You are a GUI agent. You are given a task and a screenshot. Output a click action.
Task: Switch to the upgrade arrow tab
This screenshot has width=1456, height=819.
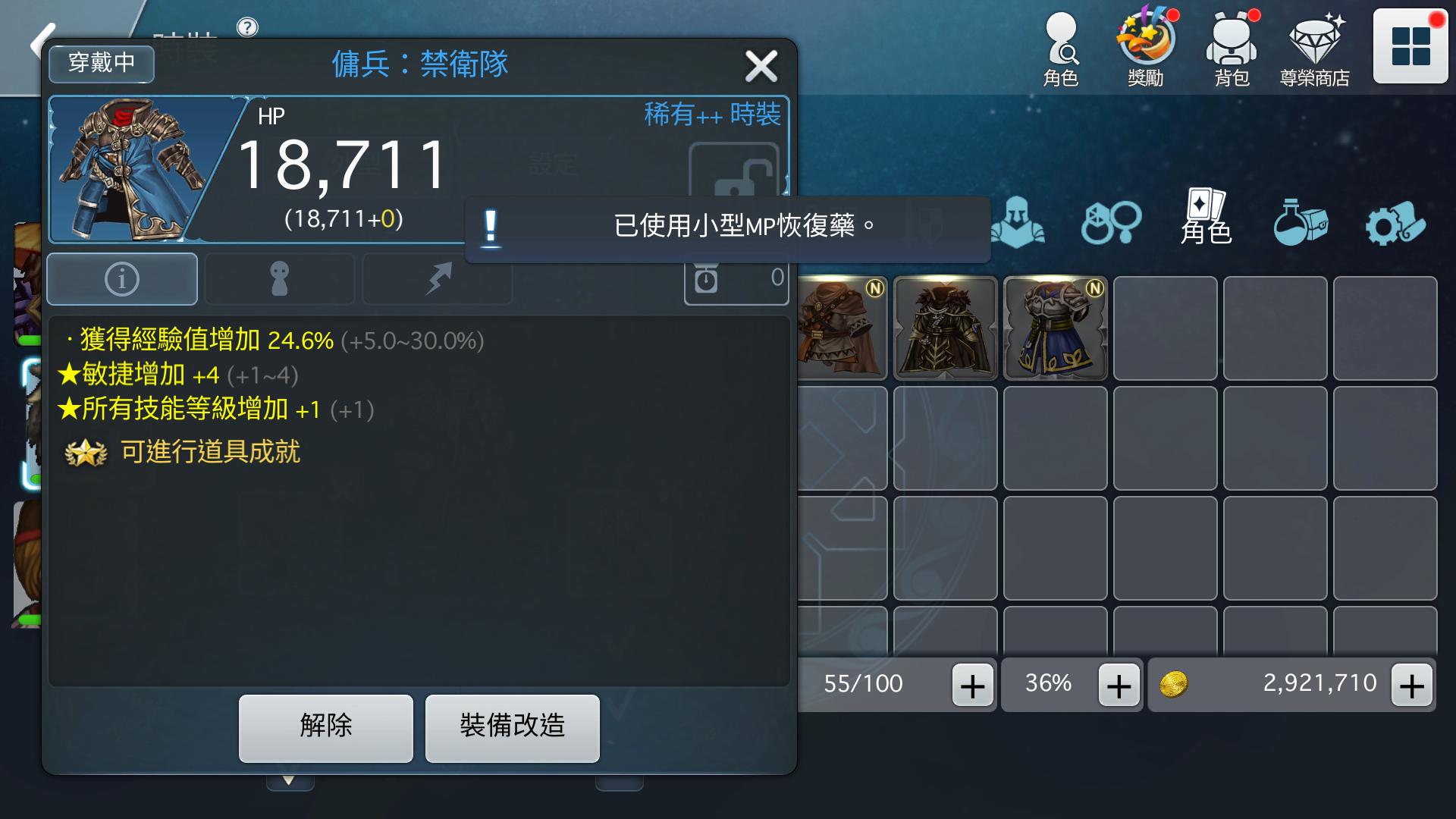point(438,279)
